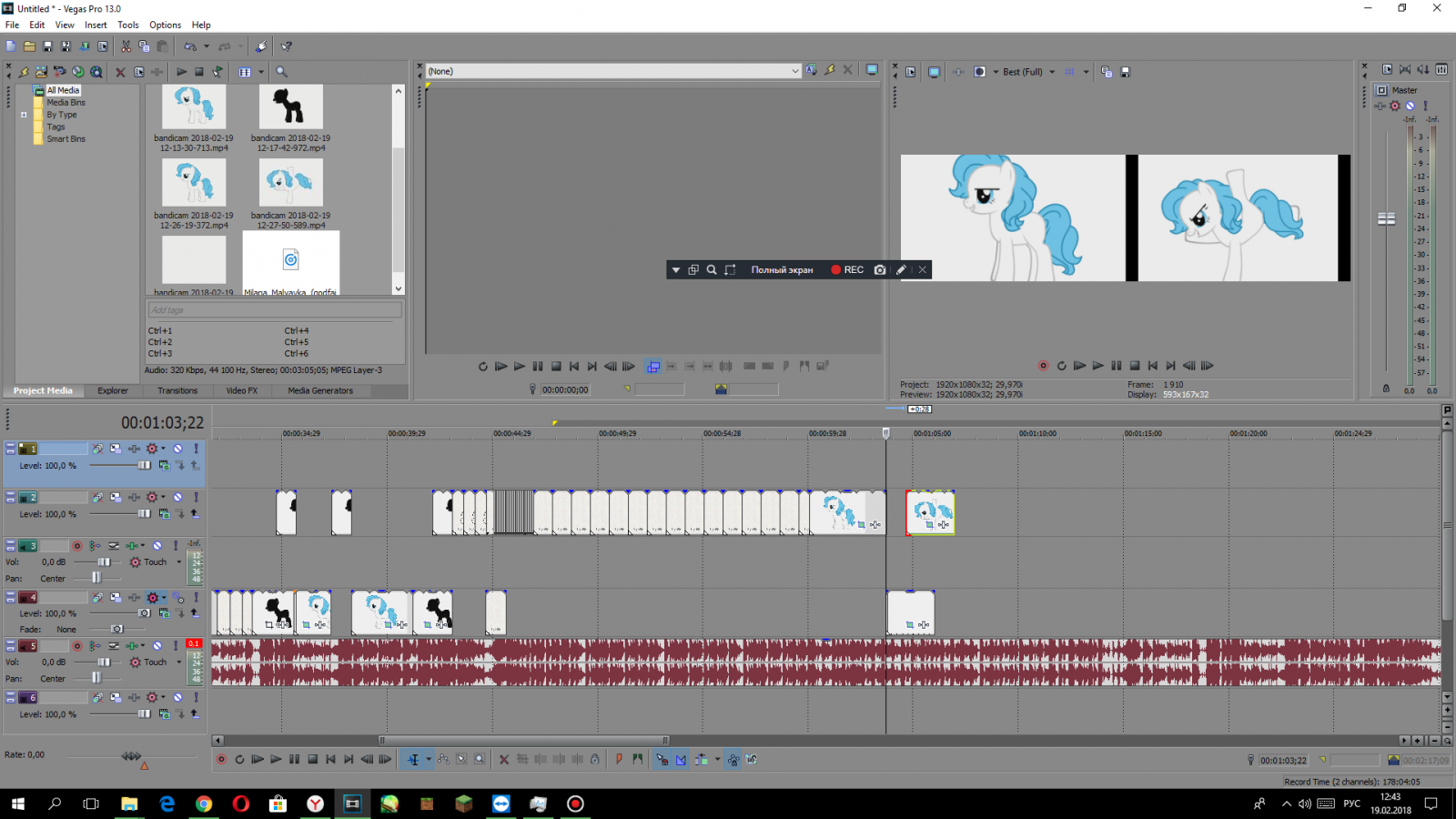1456x819 pixels.
Task: Click the Media Properties icon
Action: point(138,72)
